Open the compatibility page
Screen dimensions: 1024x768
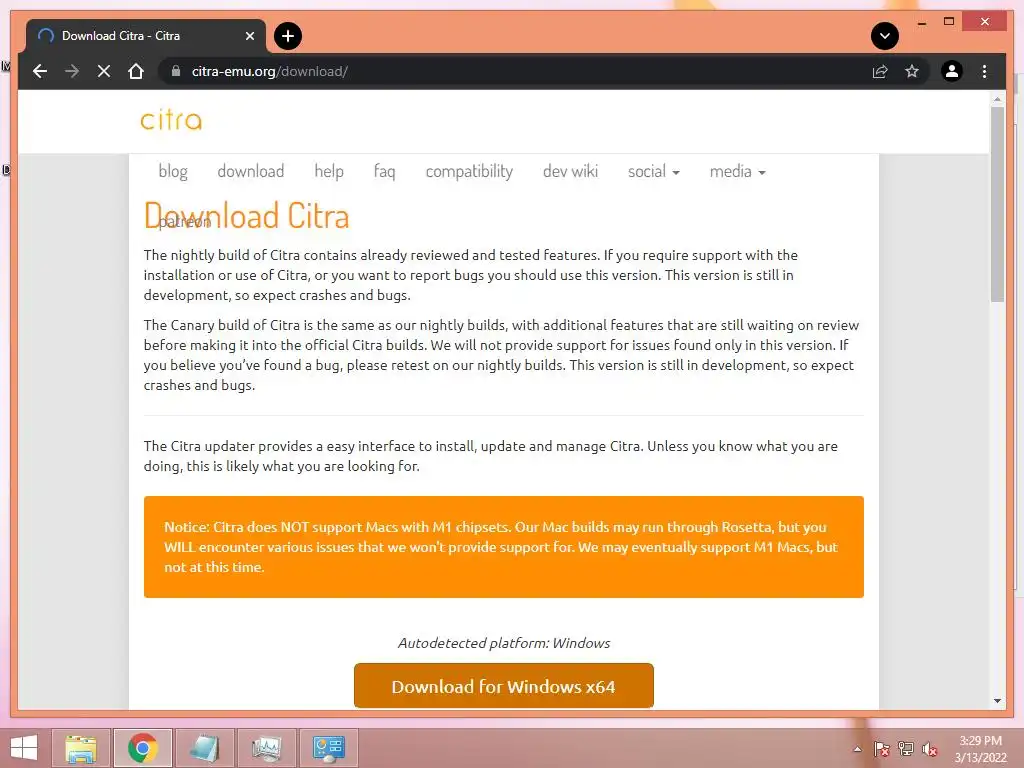(x=469, y=171)
